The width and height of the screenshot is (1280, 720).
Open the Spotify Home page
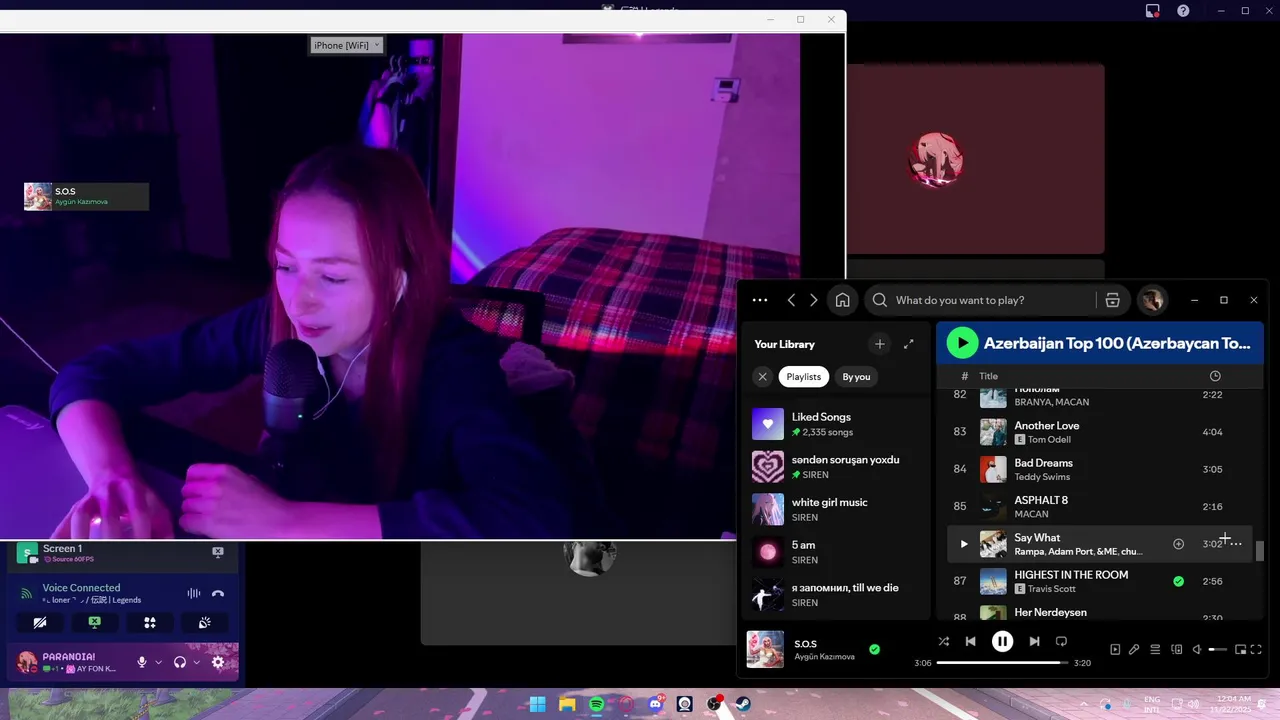pos(843,300)
